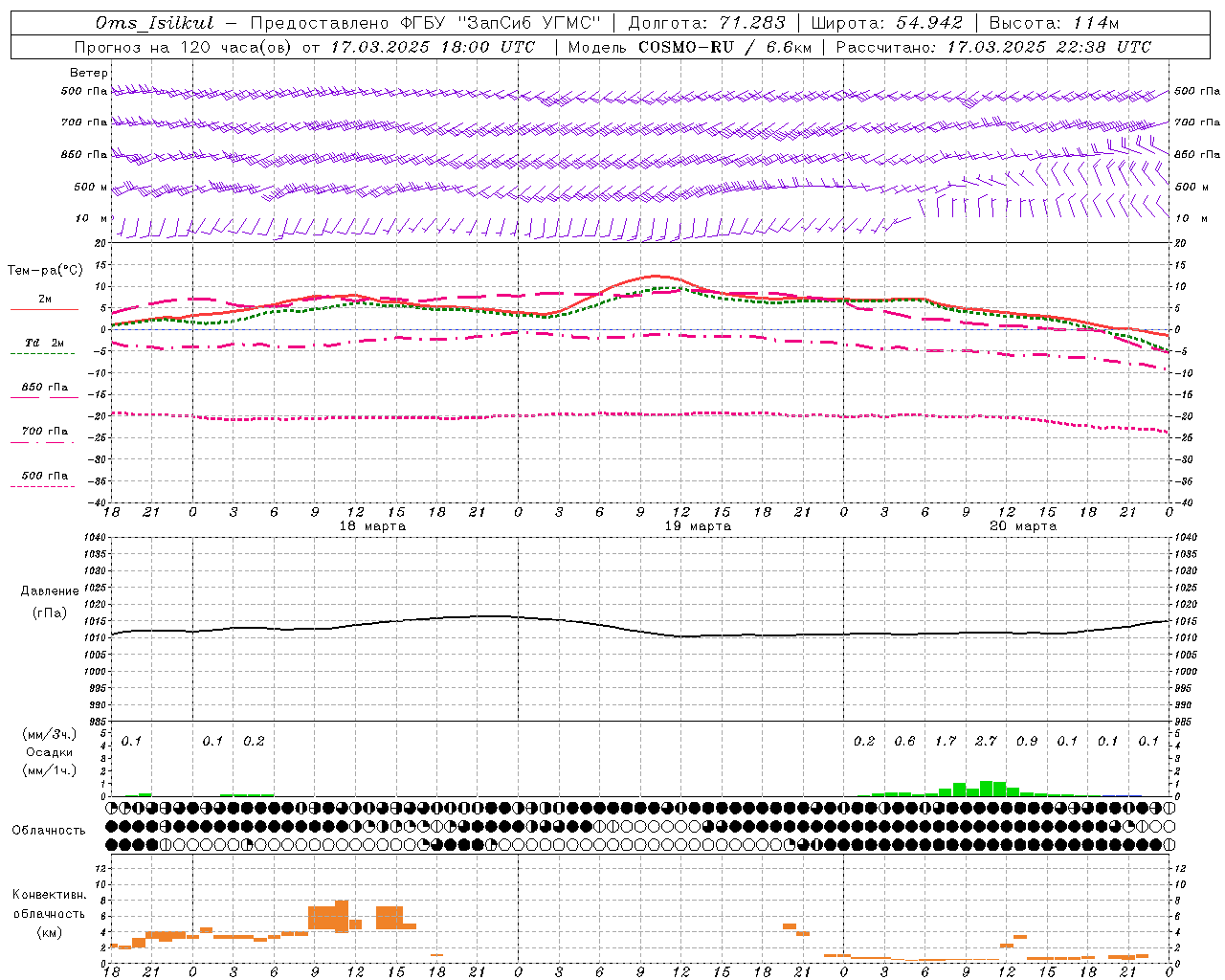Select the 'Модель COSMO-RU / 6.6км' text
The height and width of the screenshot is (980, 1225).
click(689, 47)
